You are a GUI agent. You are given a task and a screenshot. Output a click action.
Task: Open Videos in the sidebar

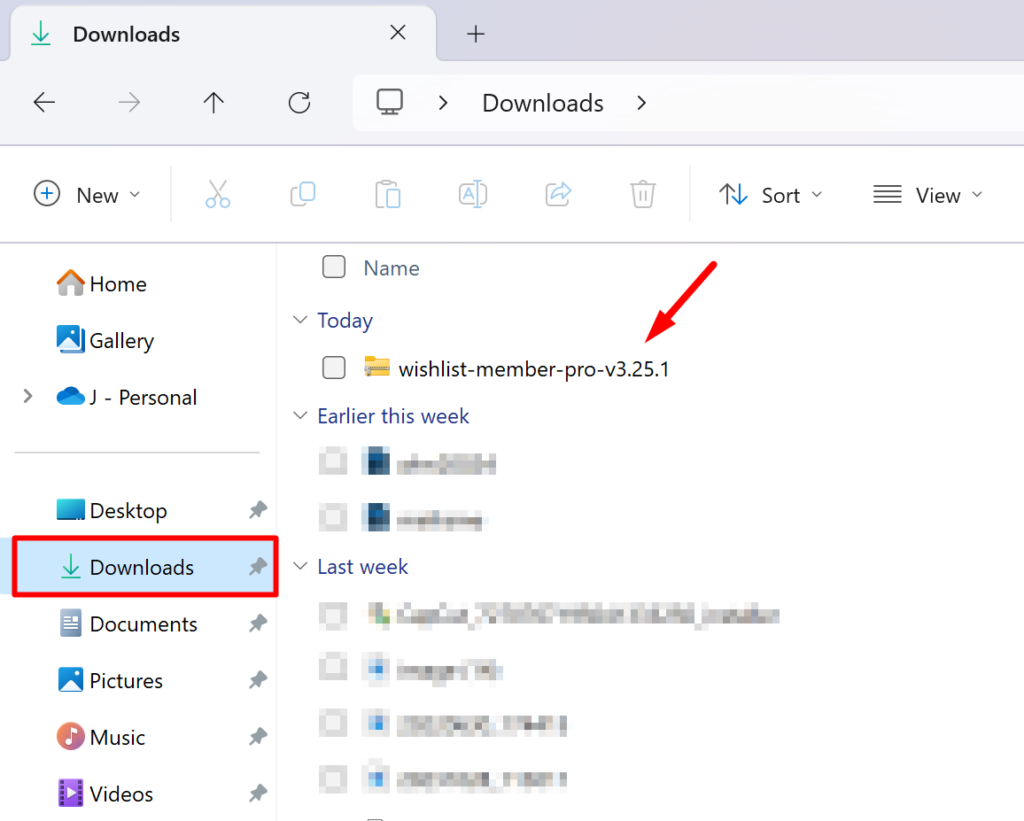point(106,794)
